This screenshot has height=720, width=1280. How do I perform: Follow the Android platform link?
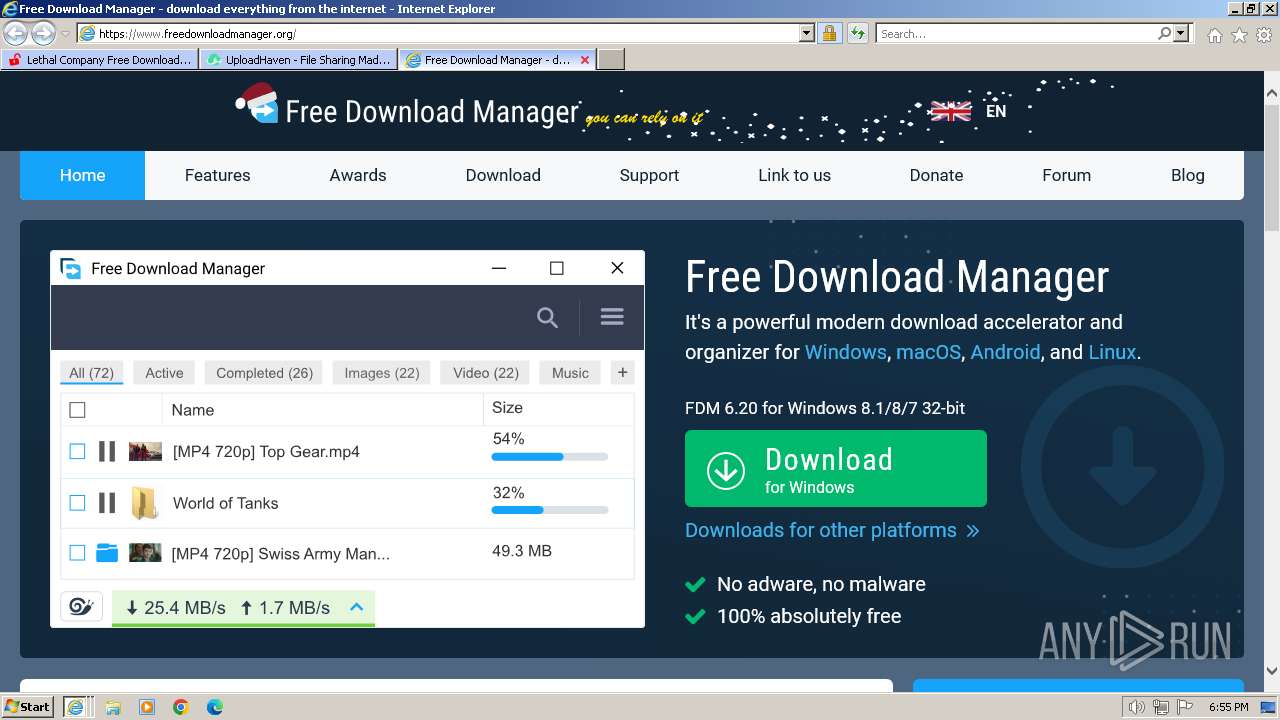[x=1005, y=352]
